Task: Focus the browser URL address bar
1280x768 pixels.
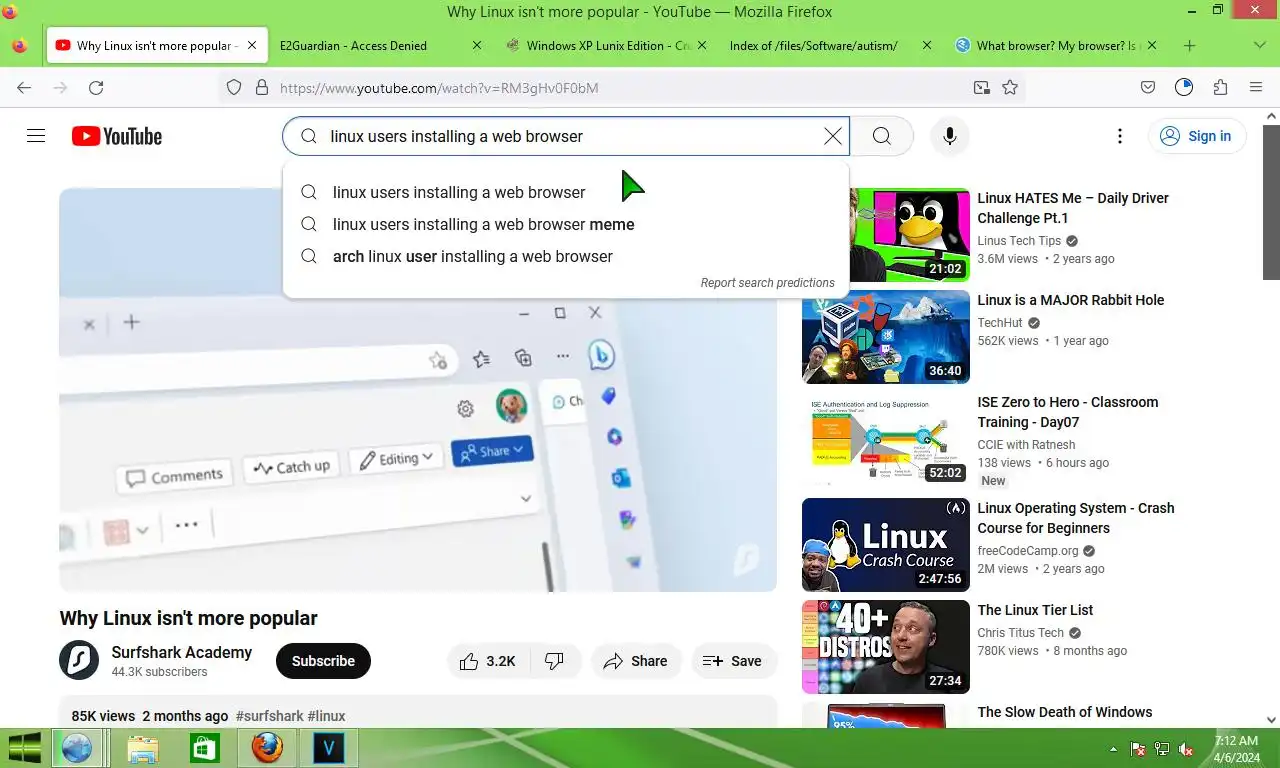Action: tap(620, 88)
